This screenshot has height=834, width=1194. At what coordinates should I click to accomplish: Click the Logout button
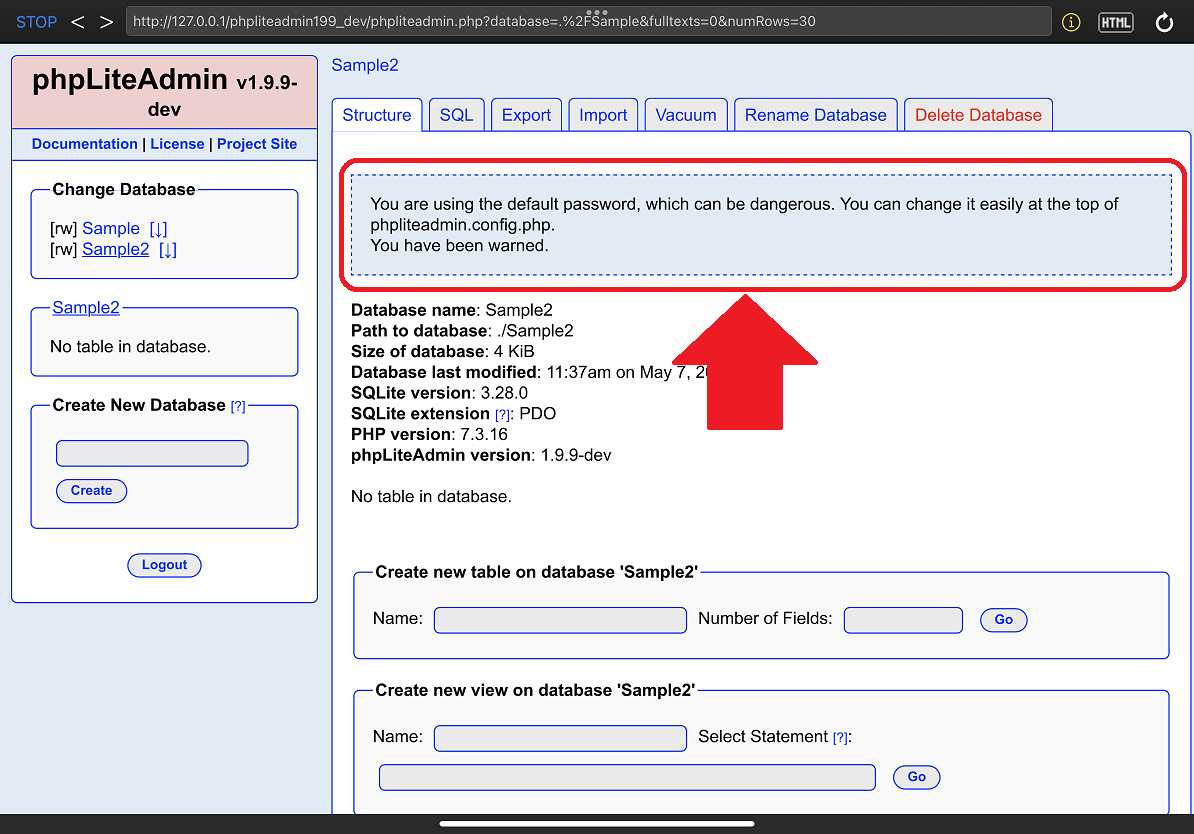coord(164,565)
